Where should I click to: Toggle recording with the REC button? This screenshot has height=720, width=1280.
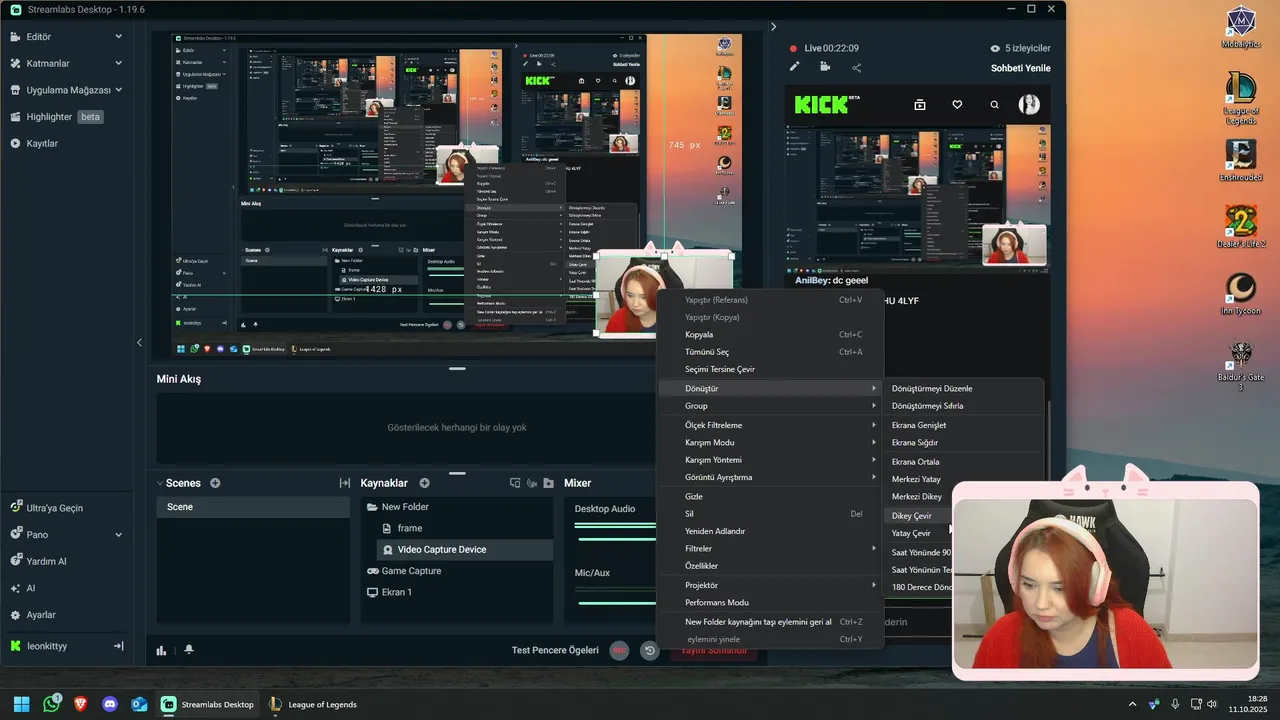pyautogui.click(x=620, y=650)
